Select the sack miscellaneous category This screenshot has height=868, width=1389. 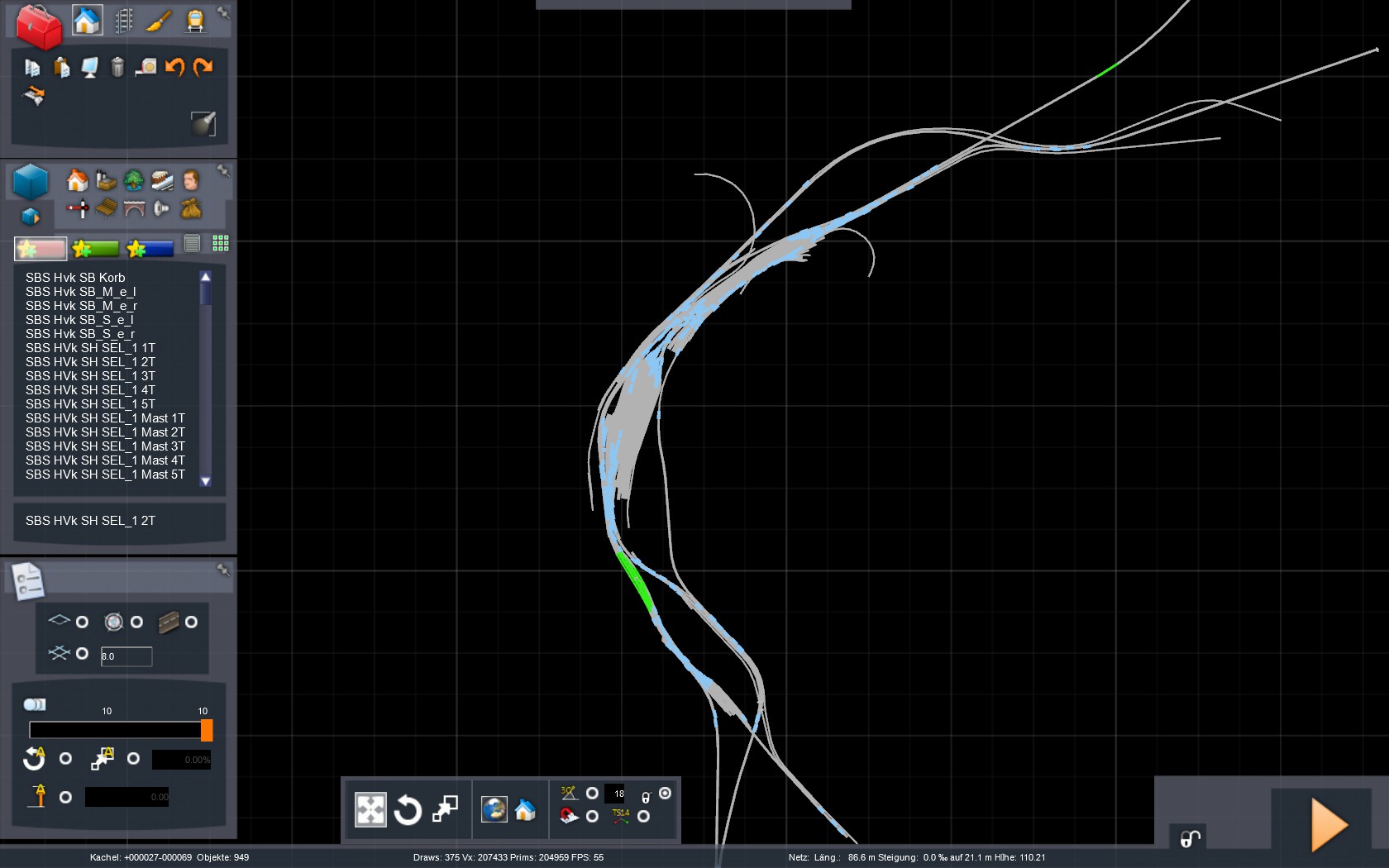point(191,208)
